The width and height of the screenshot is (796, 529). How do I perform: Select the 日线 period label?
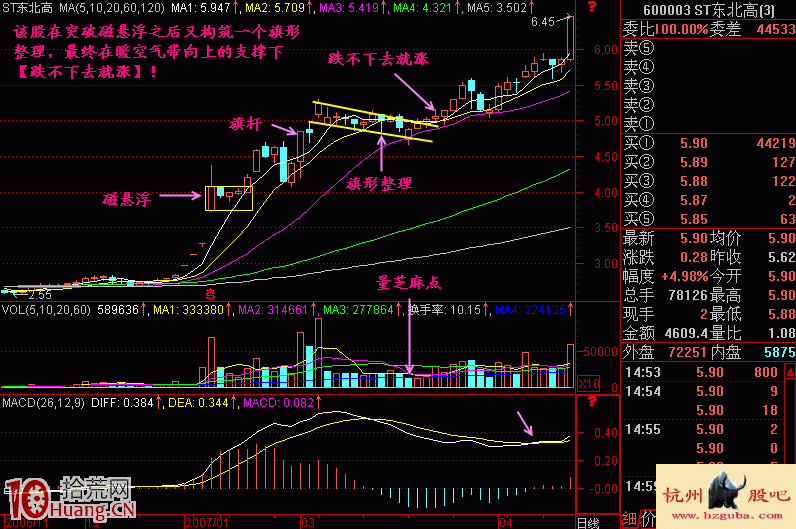[x=589, y=523]
